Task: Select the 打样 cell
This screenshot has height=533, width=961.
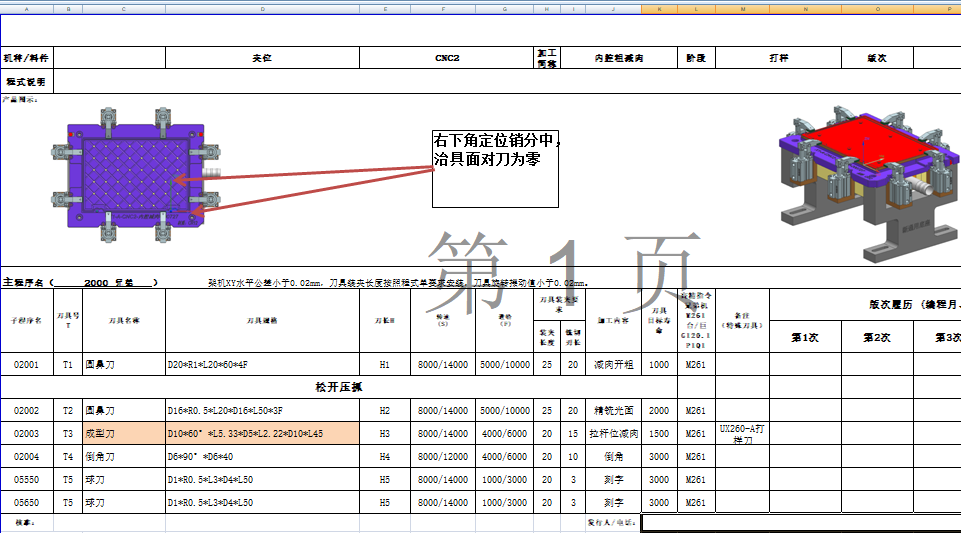Action: click(x=778, y=58)
